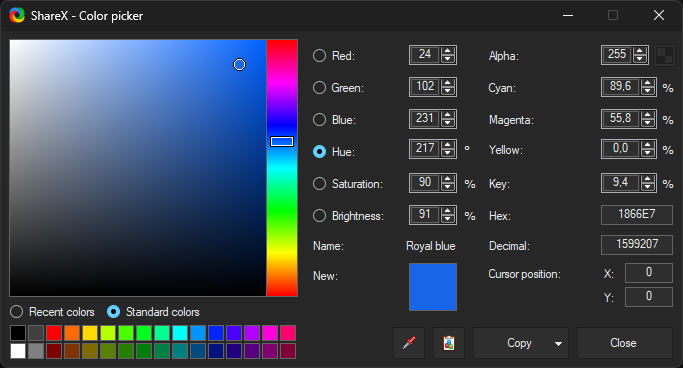Increase the Red value with up arrow
The width and height of the screenshot is (683, 368).
[448, 51]
